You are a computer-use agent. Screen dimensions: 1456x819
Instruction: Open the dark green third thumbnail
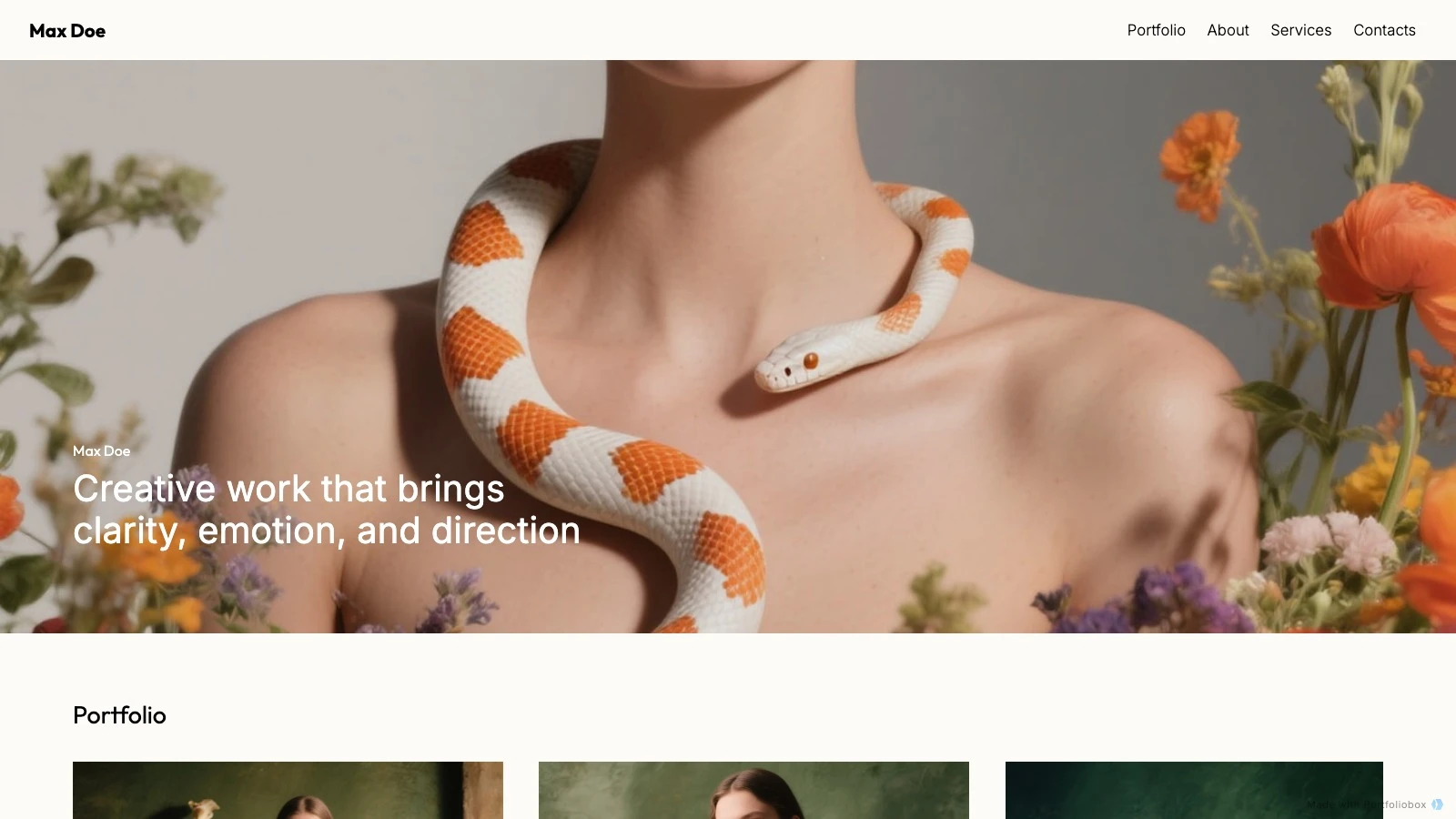(x=1194, y=790)
